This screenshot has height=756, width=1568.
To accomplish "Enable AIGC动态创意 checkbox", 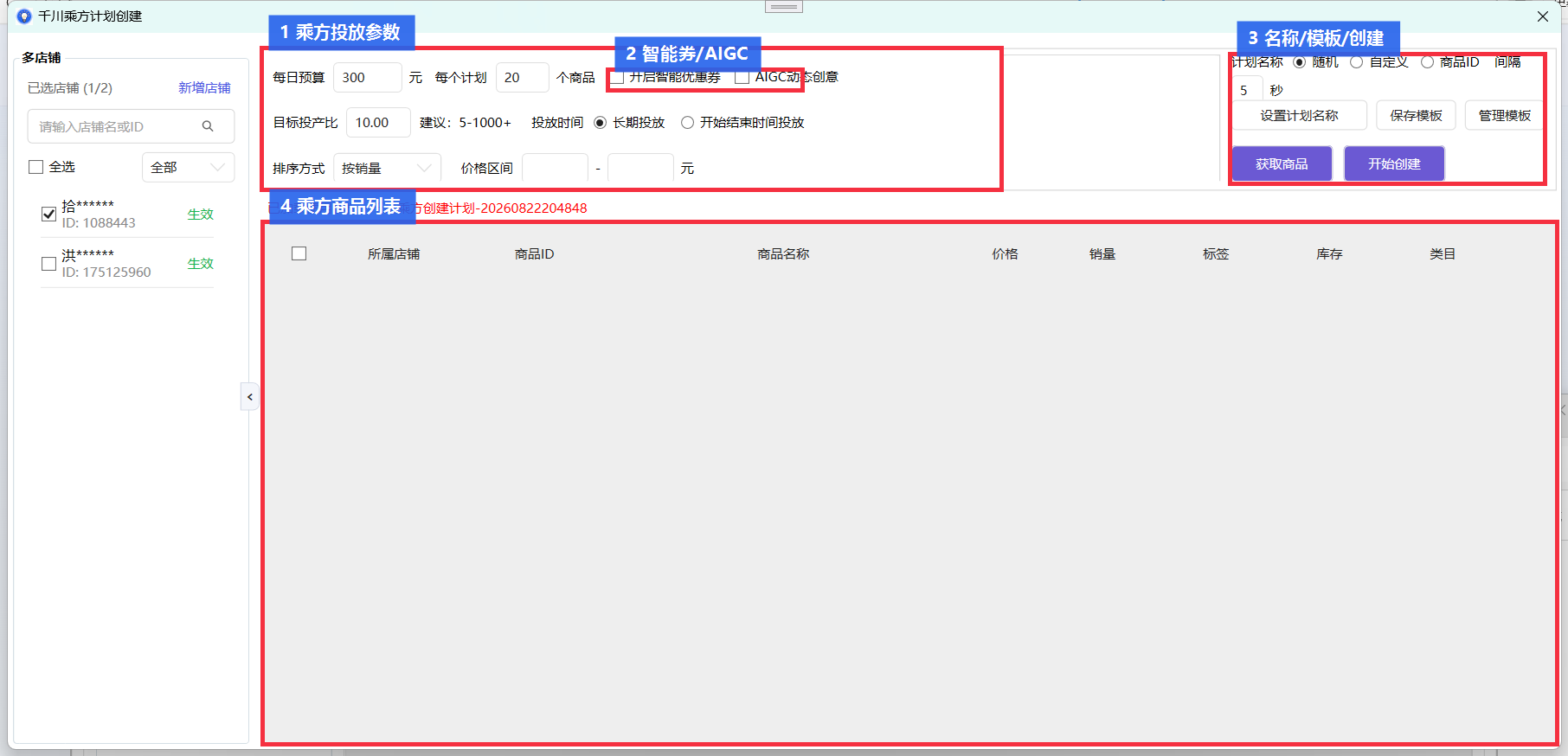I will 742,77.
